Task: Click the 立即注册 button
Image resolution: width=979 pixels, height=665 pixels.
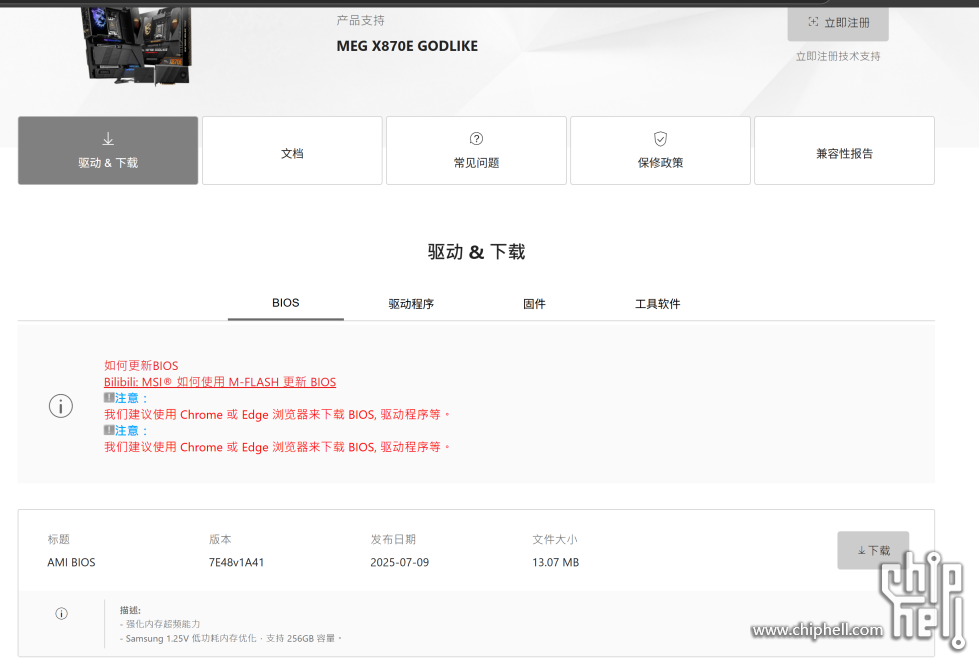Action: point(838,23)
